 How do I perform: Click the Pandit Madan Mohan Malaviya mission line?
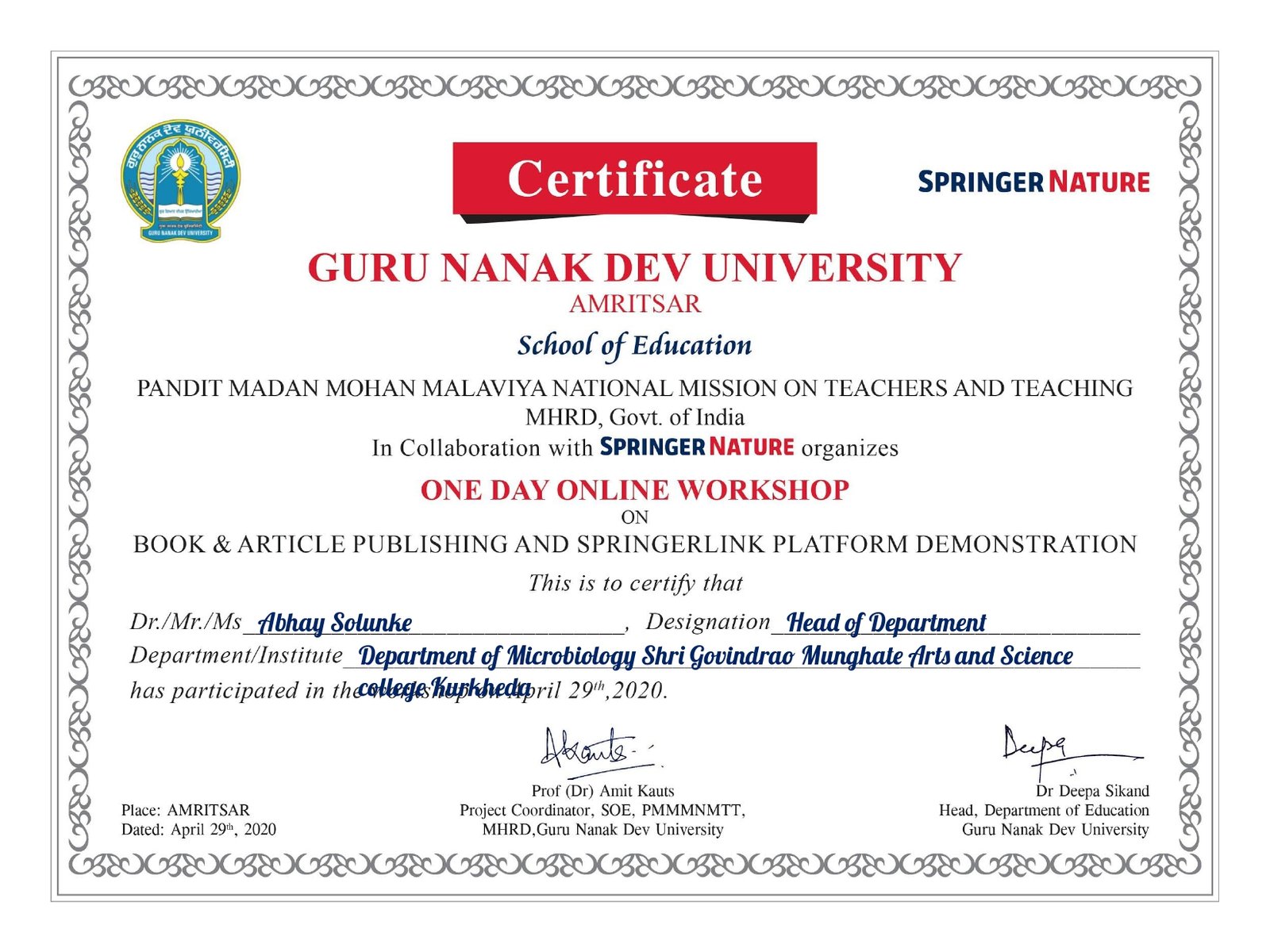click(634, 388)
